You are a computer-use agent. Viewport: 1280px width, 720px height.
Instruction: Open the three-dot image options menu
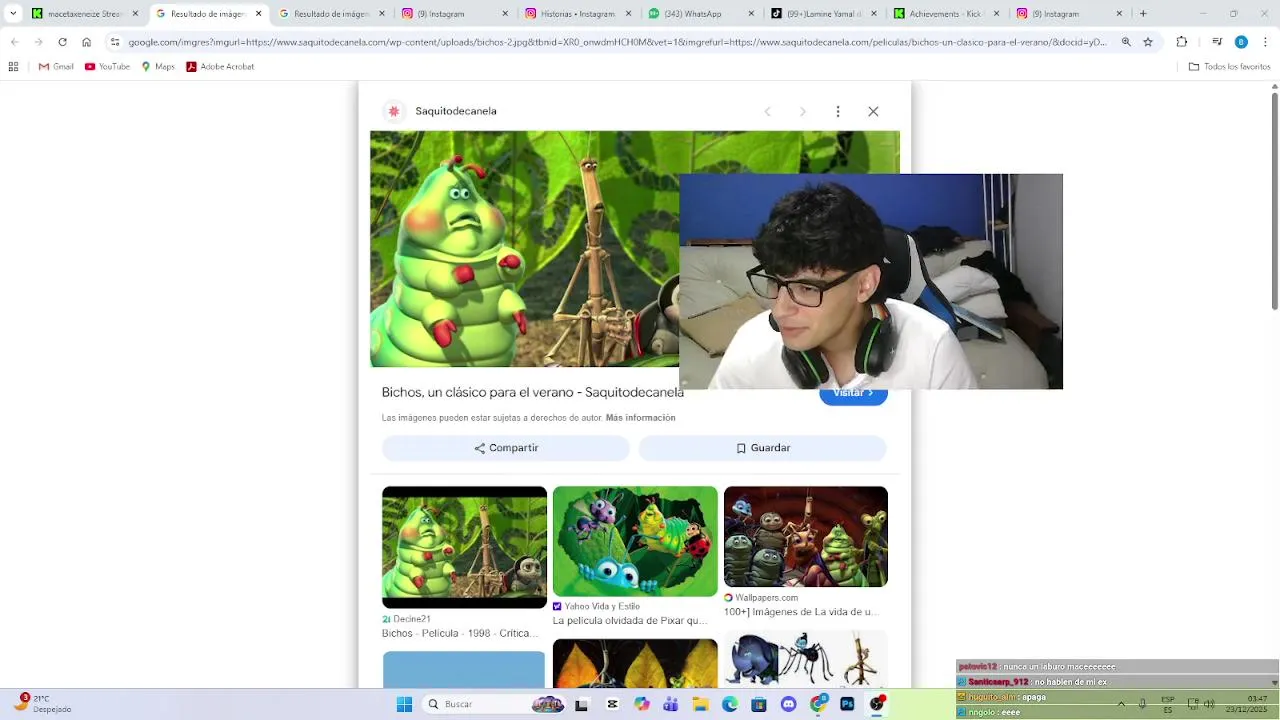(x=838, y=112)
